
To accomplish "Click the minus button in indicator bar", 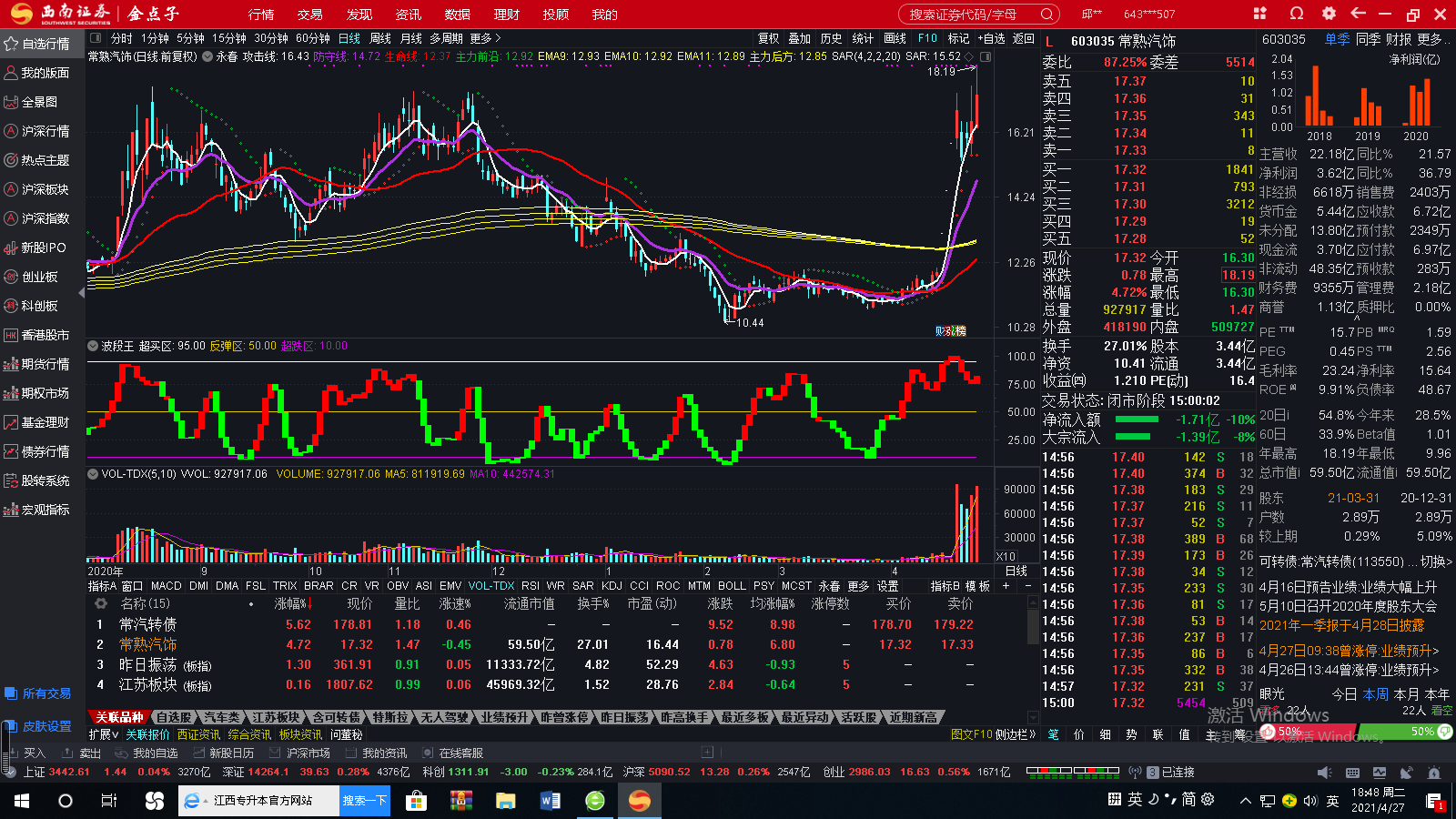I will click(x=1028, y=586).
